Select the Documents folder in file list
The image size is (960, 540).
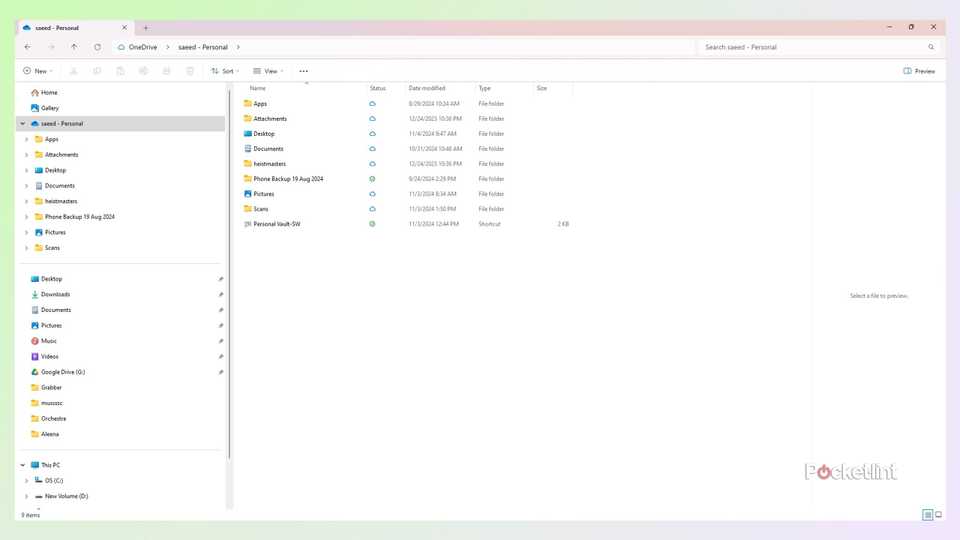[268, 149]
